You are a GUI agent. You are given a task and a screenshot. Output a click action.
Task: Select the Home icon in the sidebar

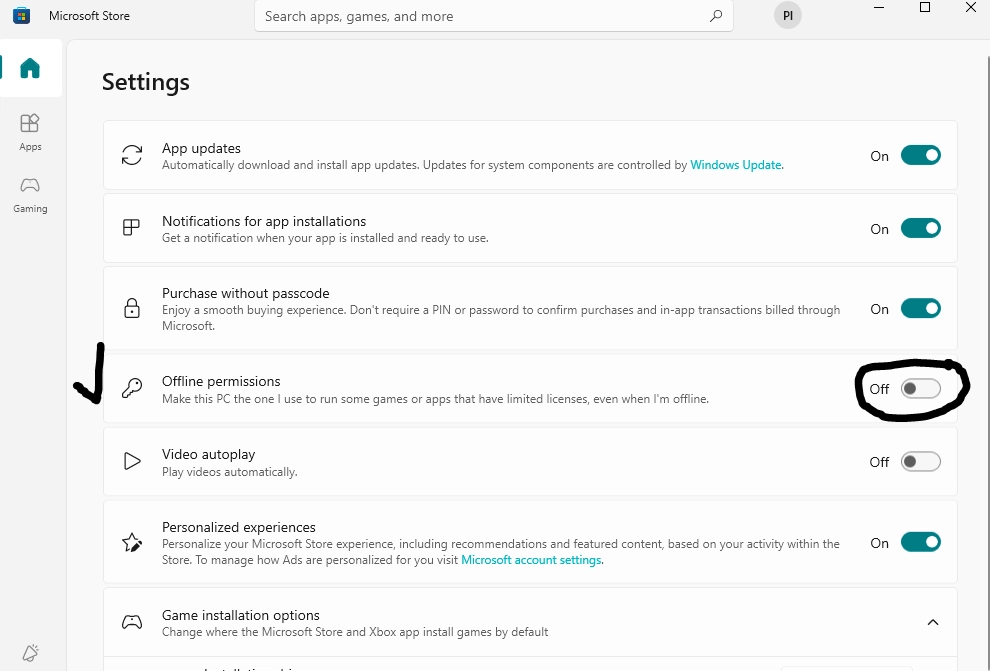(x=30, y=68)
